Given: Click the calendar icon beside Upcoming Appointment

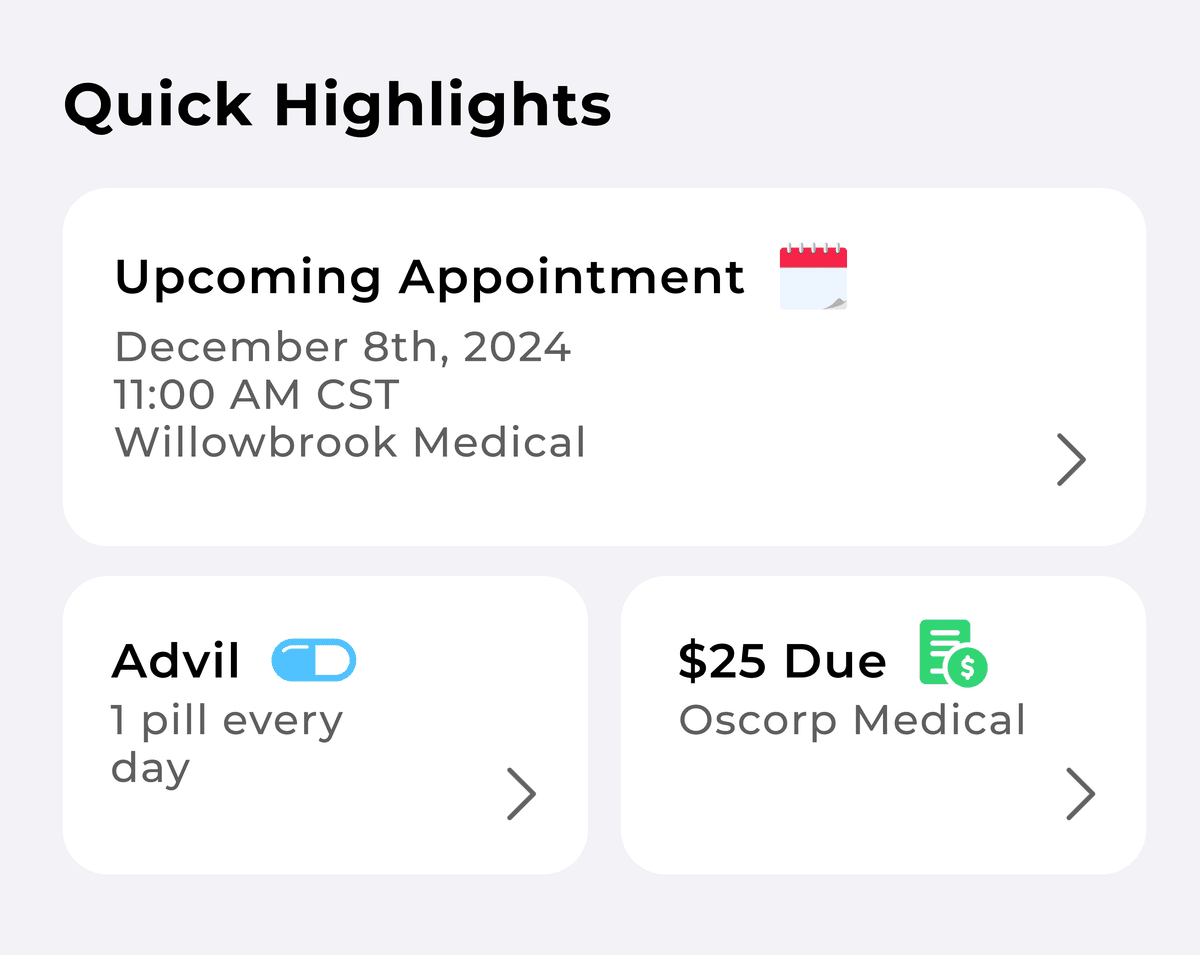Looking at the screenshot, I should 813,277.
